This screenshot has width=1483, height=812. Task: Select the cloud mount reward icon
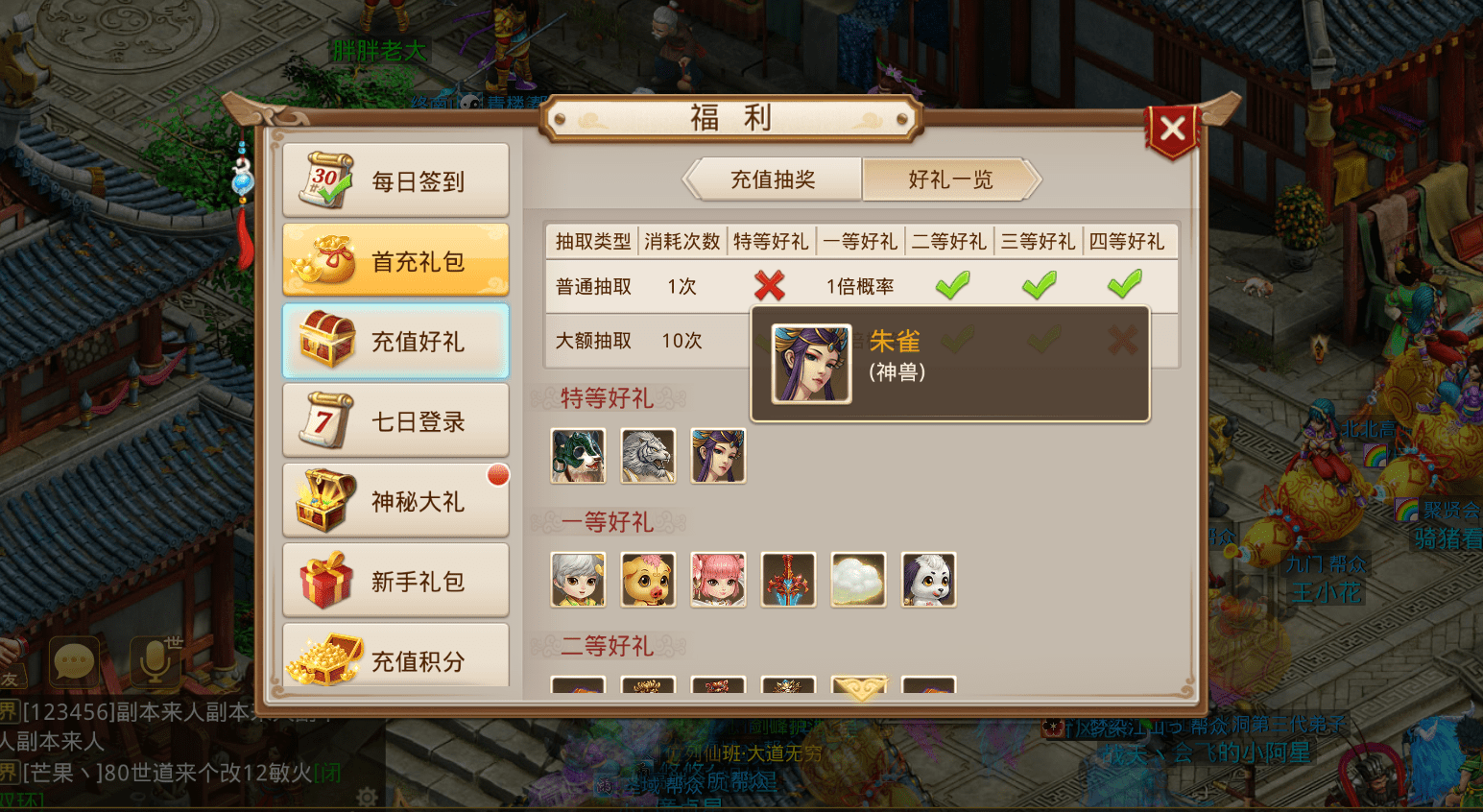858,579
